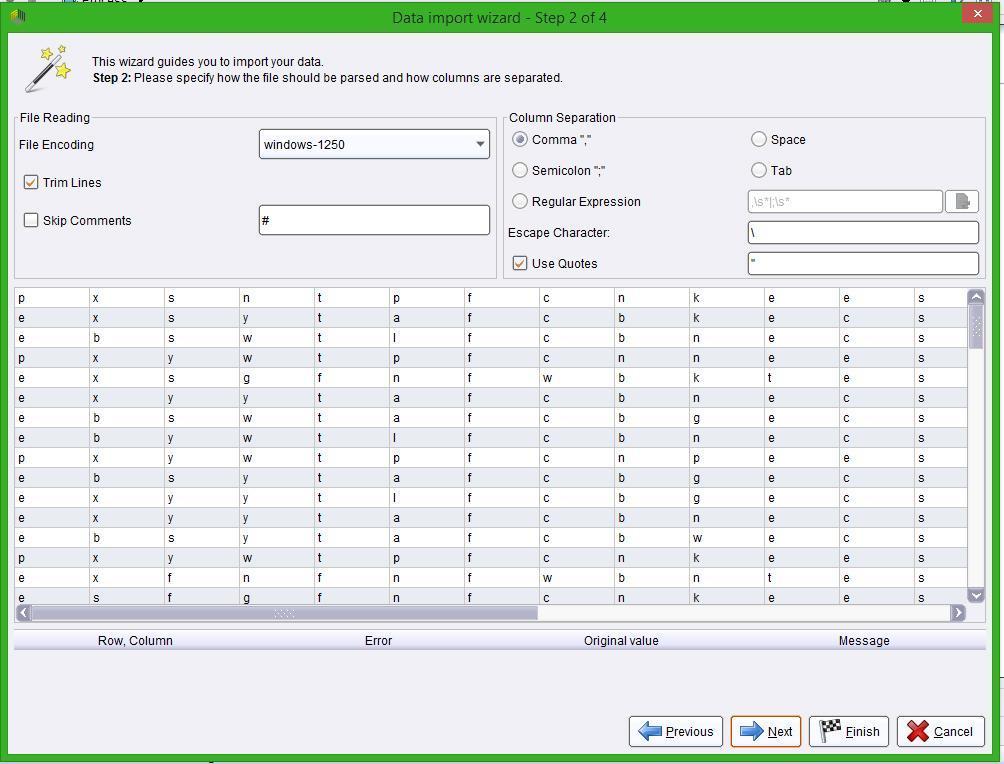
Task: Click the regular expression file icon button
Action: pos(962,201)
